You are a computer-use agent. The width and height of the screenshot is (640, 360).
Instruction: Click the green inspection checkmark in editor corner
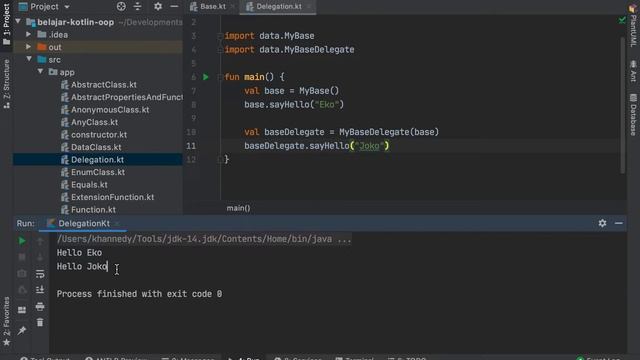[x=622, y=20]
